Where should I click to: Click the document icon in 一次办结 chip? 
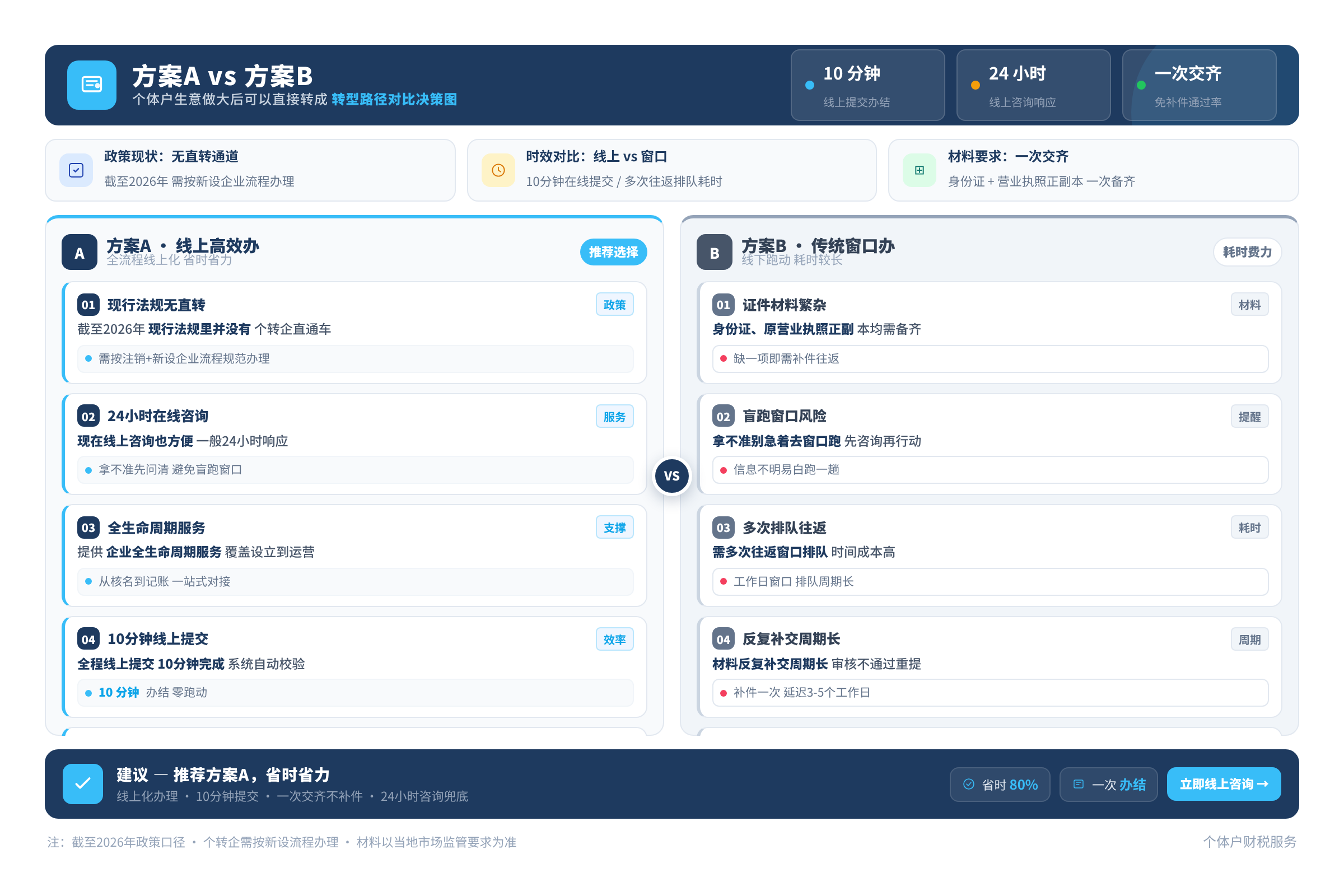pos(1079,784)
